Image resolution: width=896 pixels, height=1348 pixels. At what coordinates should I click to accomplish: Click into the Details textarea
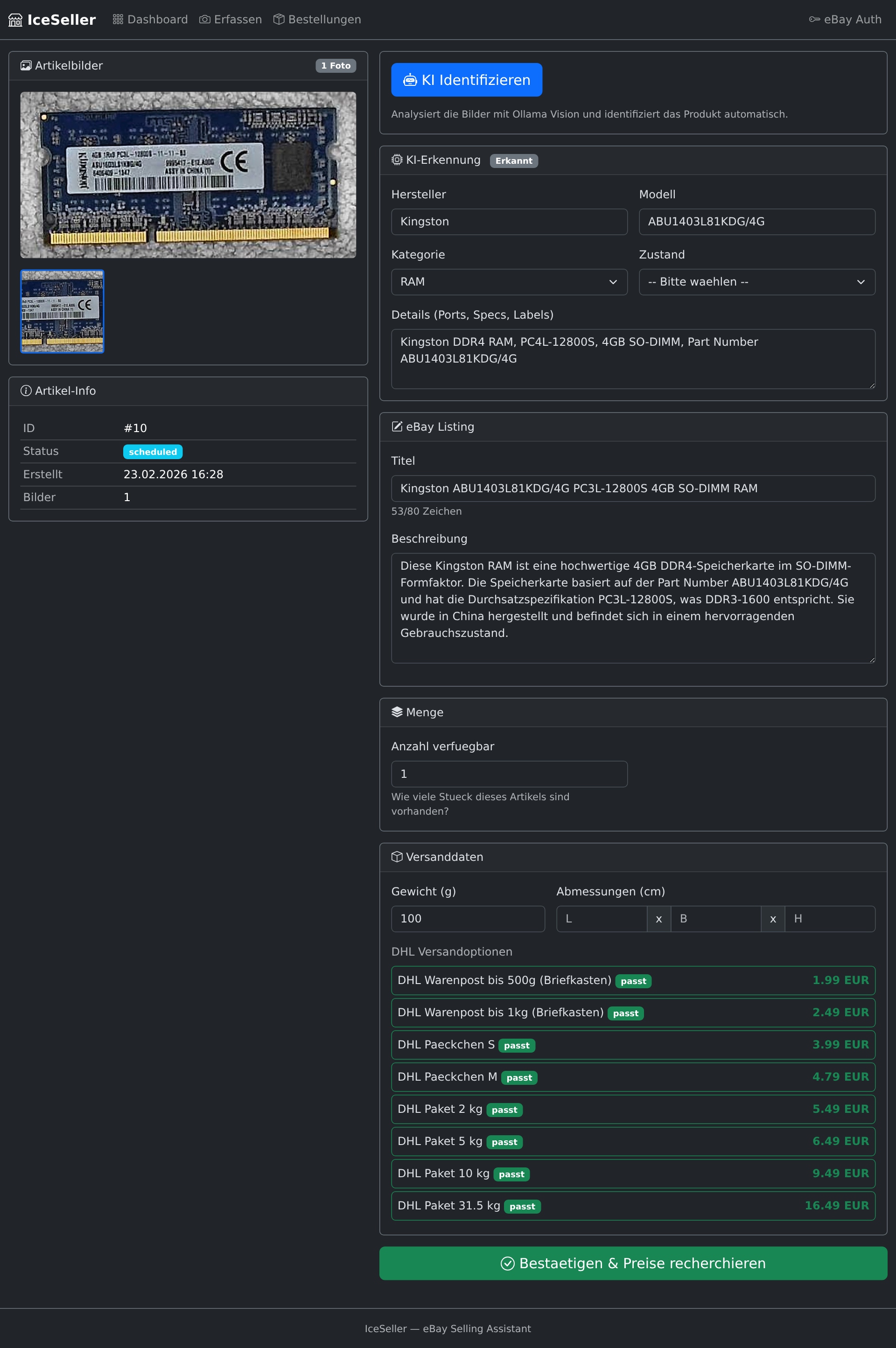click(x=633, y=359)
